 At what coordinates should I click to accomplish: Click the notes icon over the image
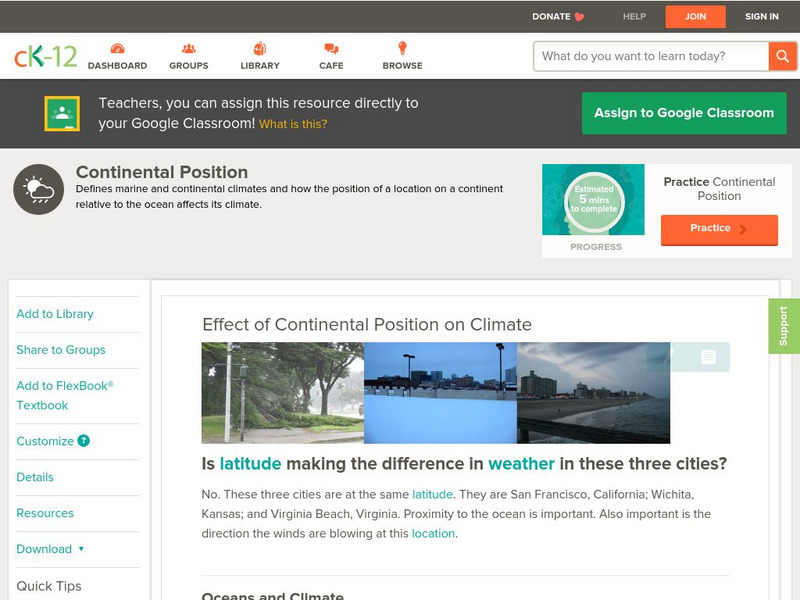pyautogui.click(x=708, y=357)
